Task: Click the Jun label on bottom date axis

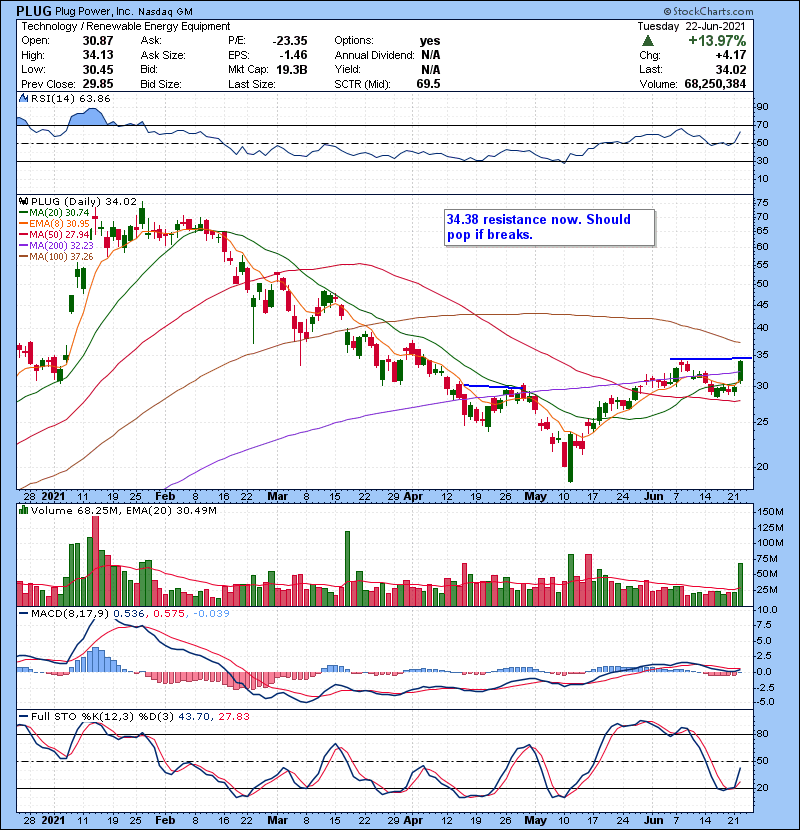Action: (x=653, y=820)
